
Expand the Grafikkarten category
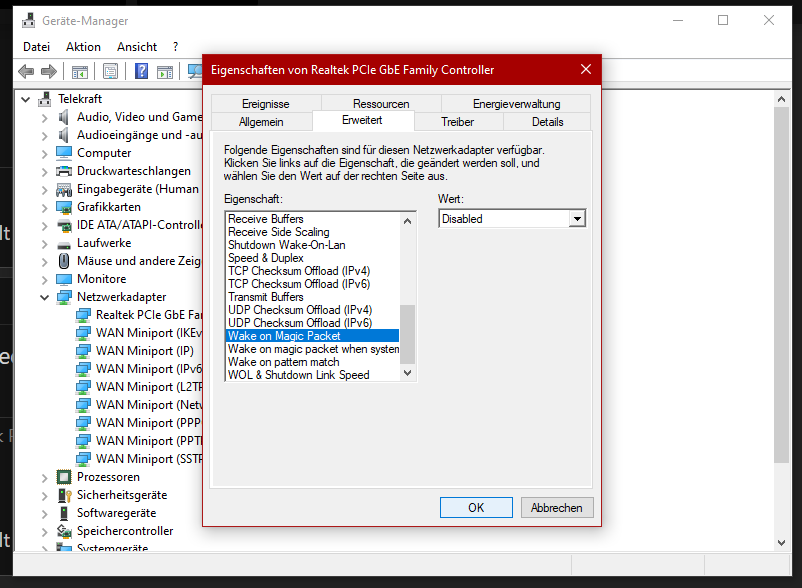(x=44, y=208)
